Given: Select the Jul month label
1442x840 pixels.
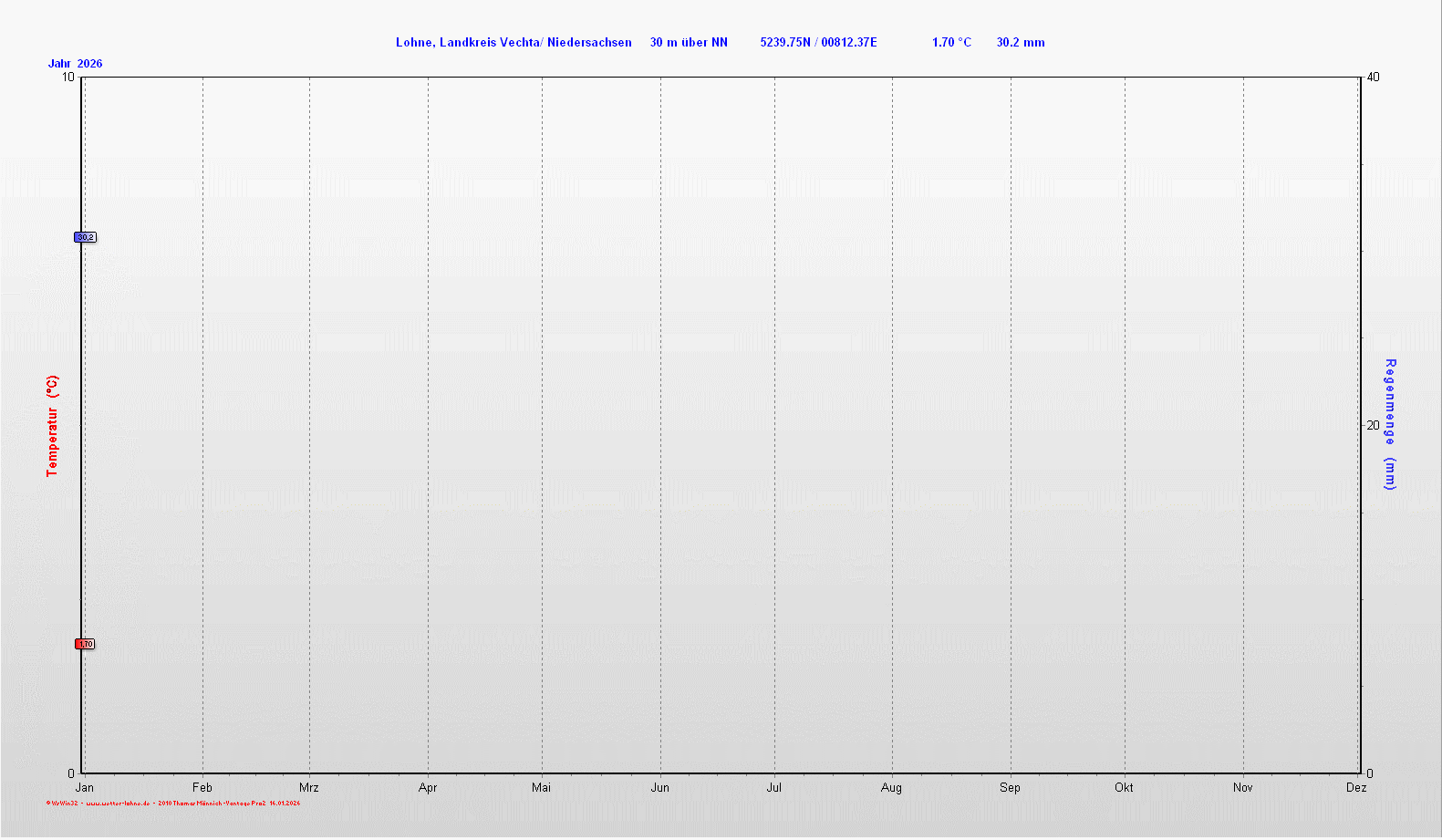Looking at the screenshot, I should click(x=774, y=787).
